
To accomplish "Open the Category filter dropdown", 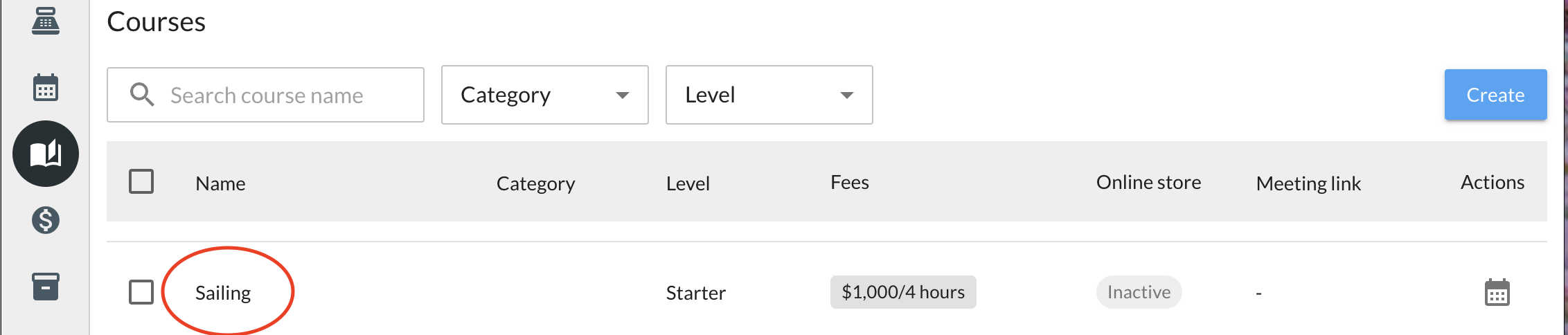I will [544, 95].
